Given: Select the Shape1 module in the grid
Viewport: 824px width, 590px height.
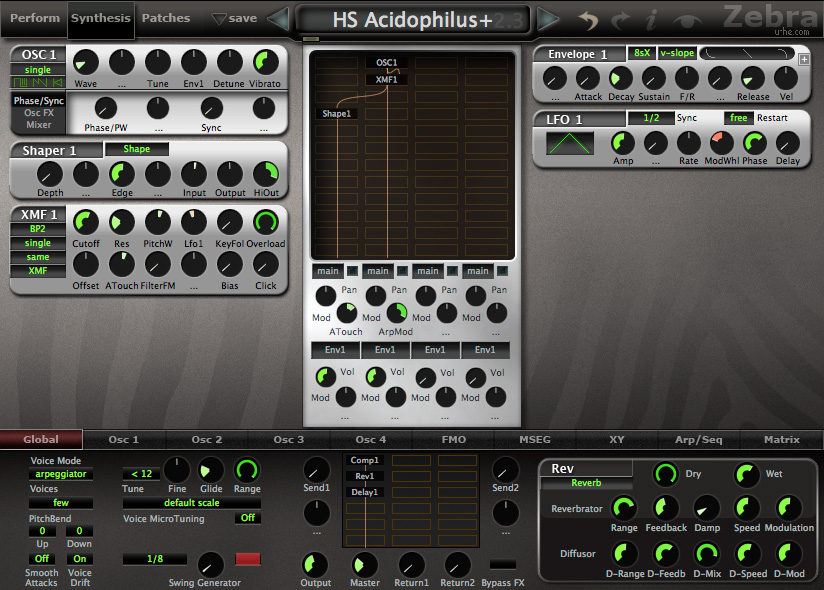Looking at the screenshot, I should 336,113.
